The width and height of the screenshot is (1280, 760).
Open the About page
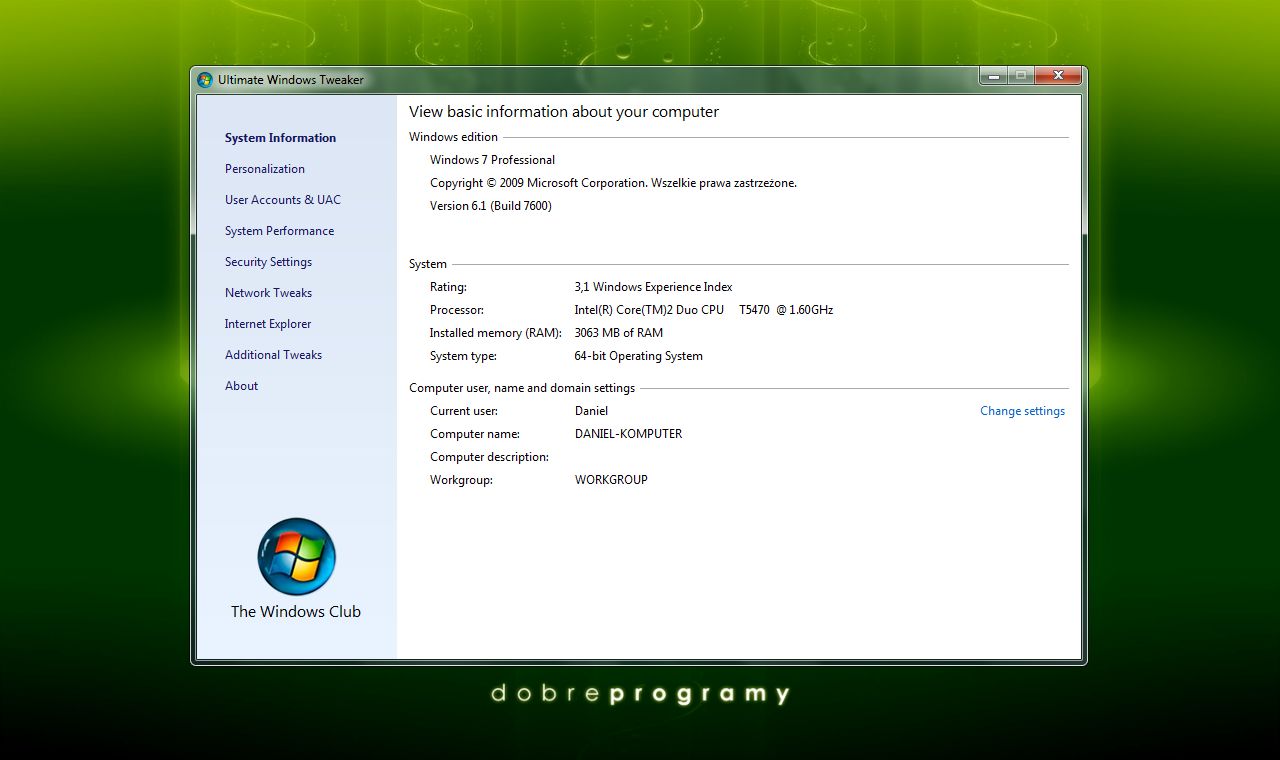pos(241,386)
